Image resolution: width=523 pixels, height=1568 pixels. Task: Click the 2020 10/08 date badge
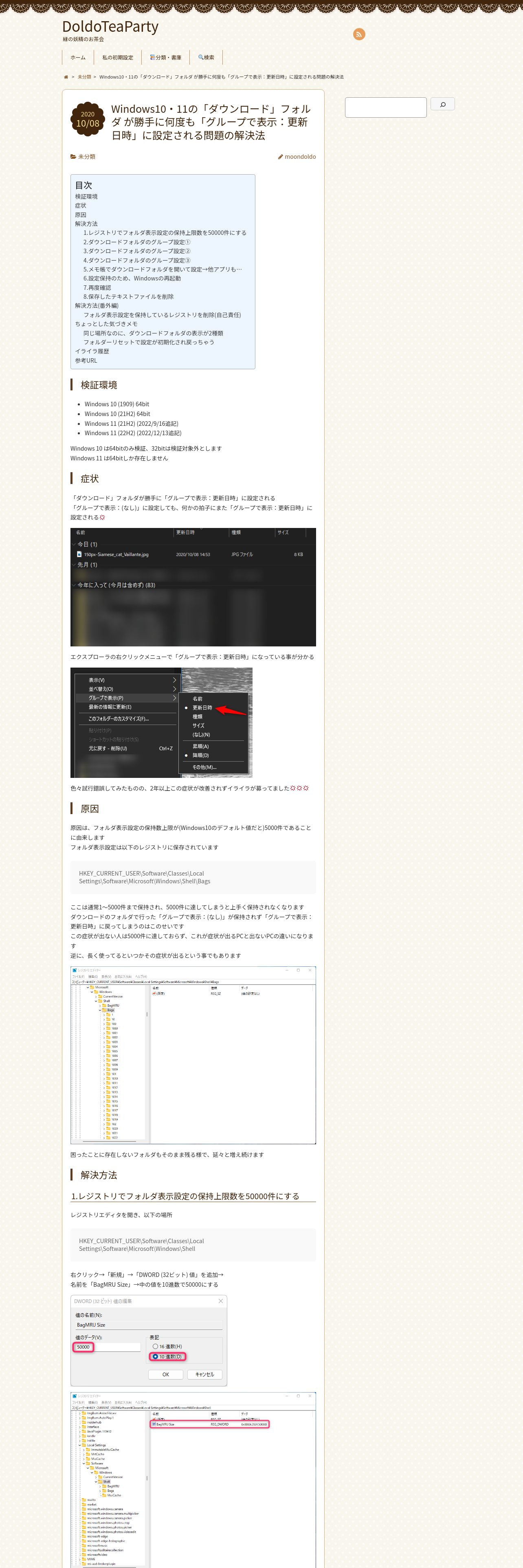pyautogui.click(x=88, y=119)
